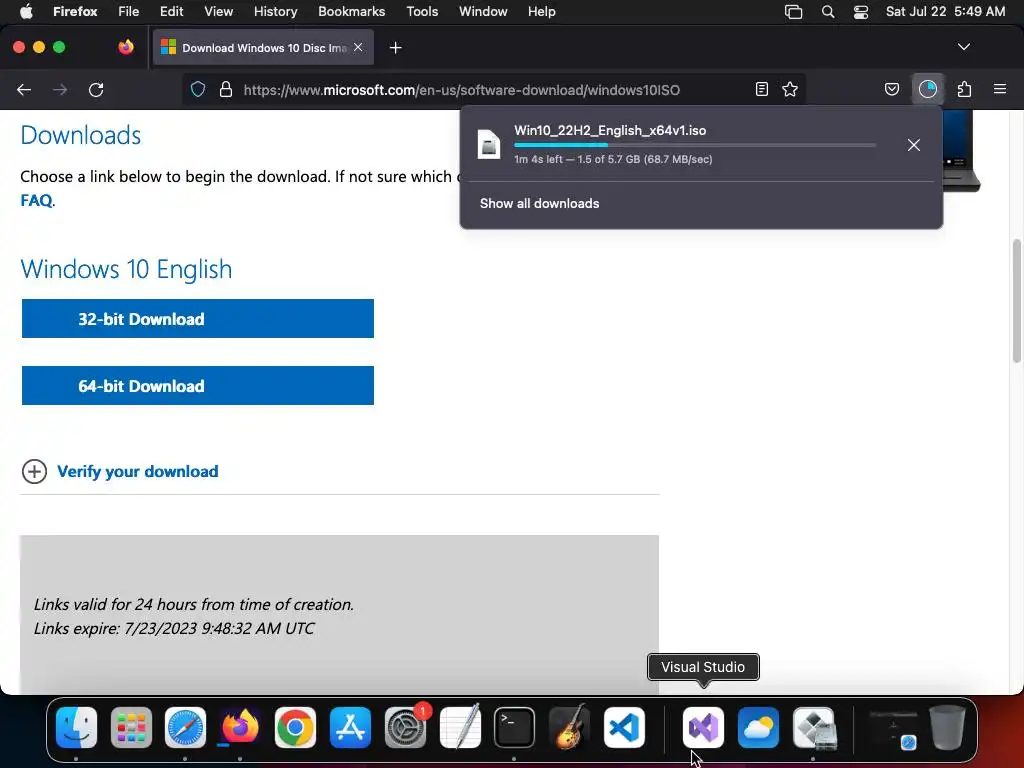Open Finder from the Dock
The image size is (1024, 768).
click(x=76, y=727)
